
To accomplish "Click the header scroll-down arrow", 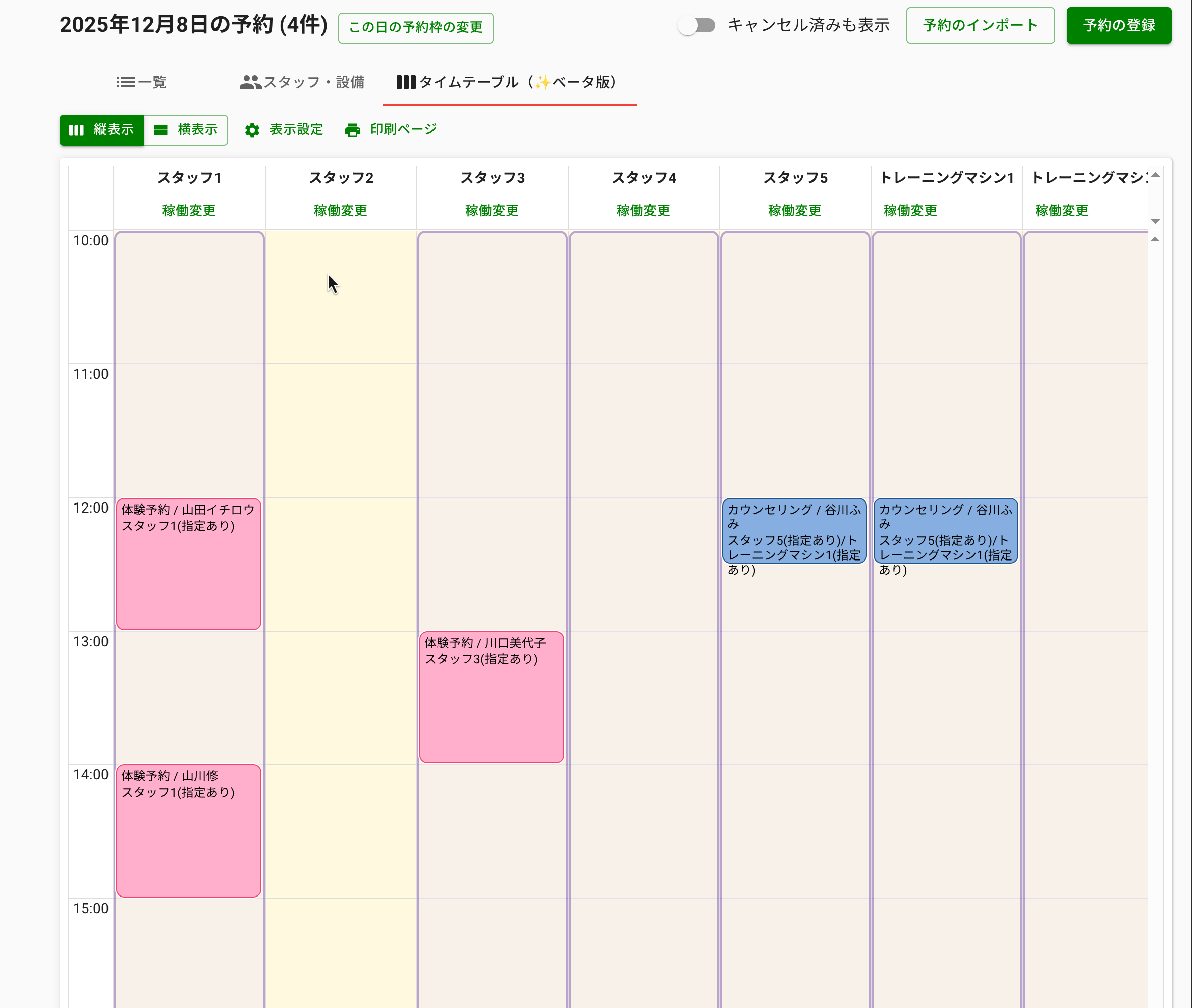I will 1155,221.
